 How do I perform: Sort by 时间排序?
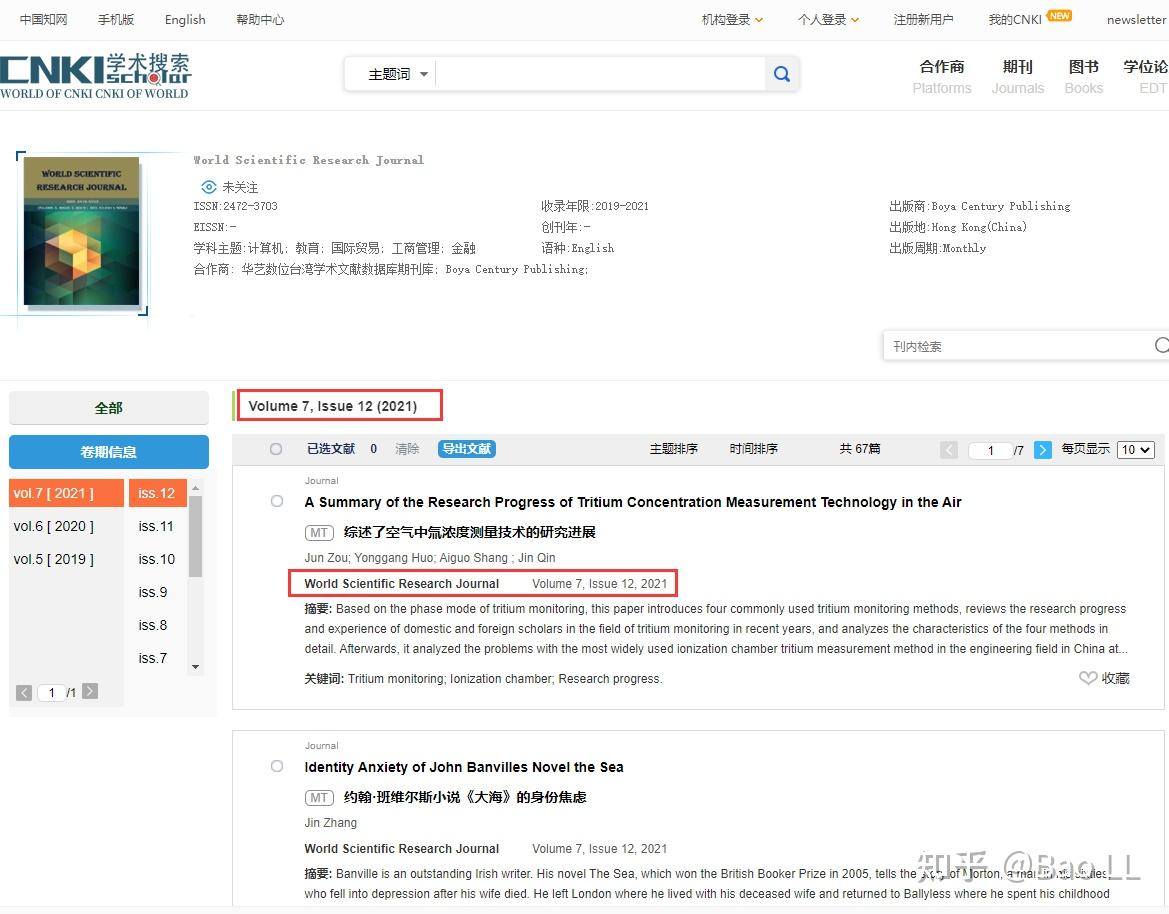(753, 449)
